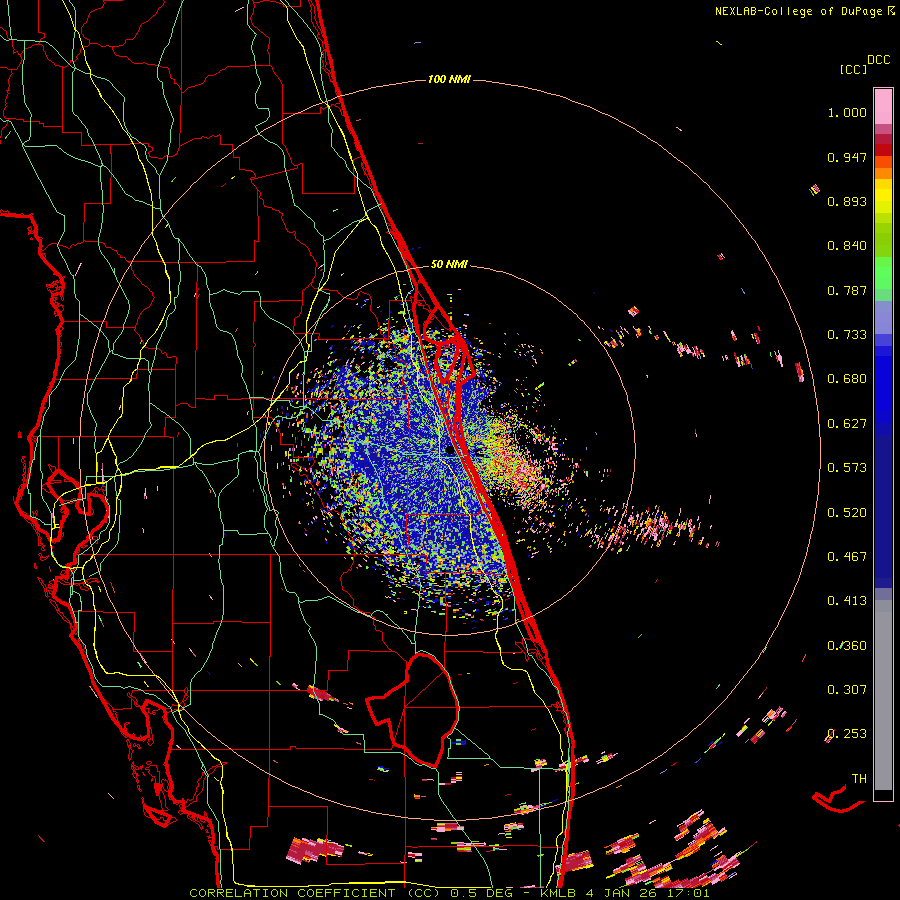Click the 0.680 scale value
This screenshot has width=900, height=900.
[x=847, y=379]
